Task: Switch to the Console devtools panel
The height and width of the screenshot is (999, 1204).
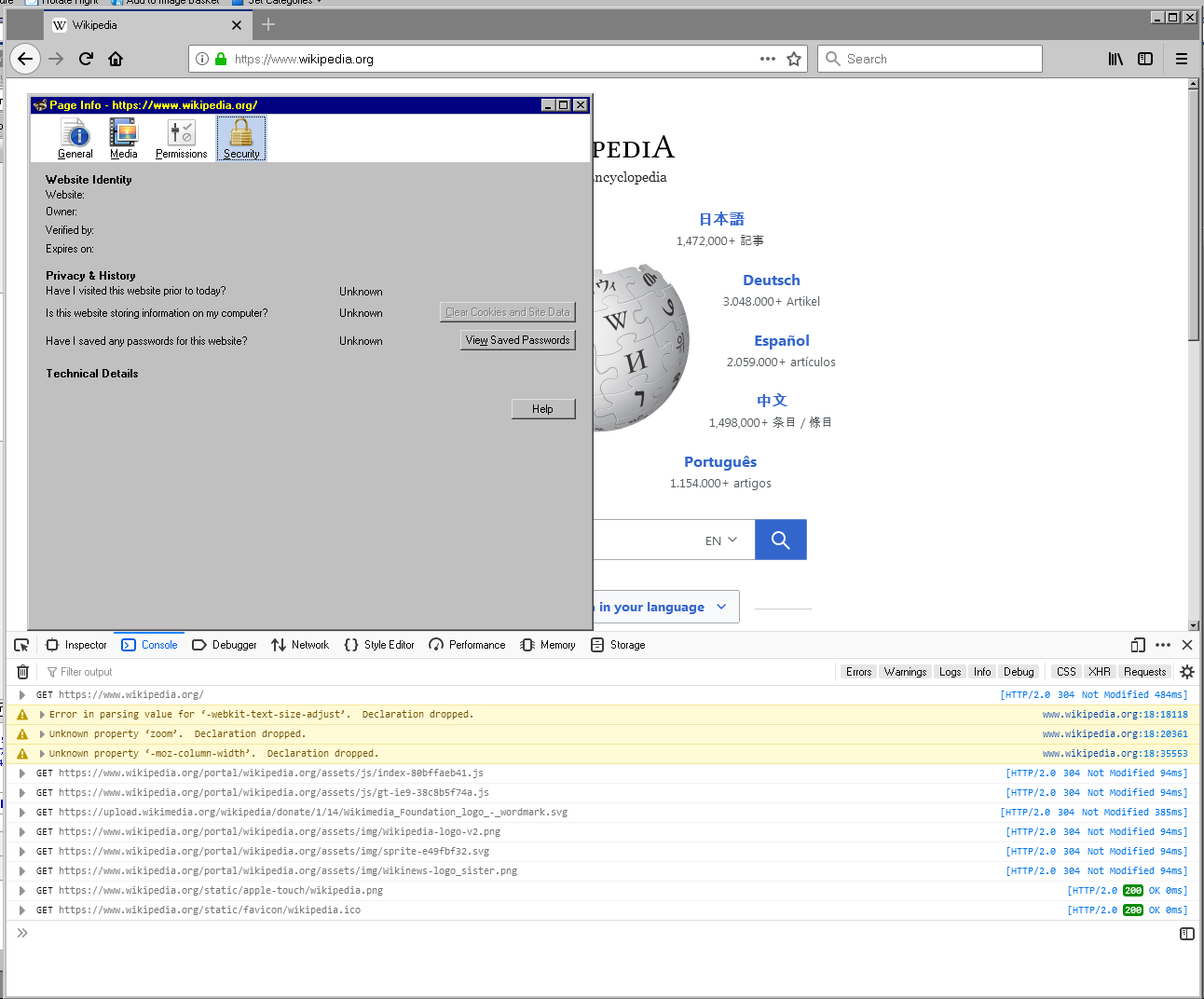Action: point(150,645)
